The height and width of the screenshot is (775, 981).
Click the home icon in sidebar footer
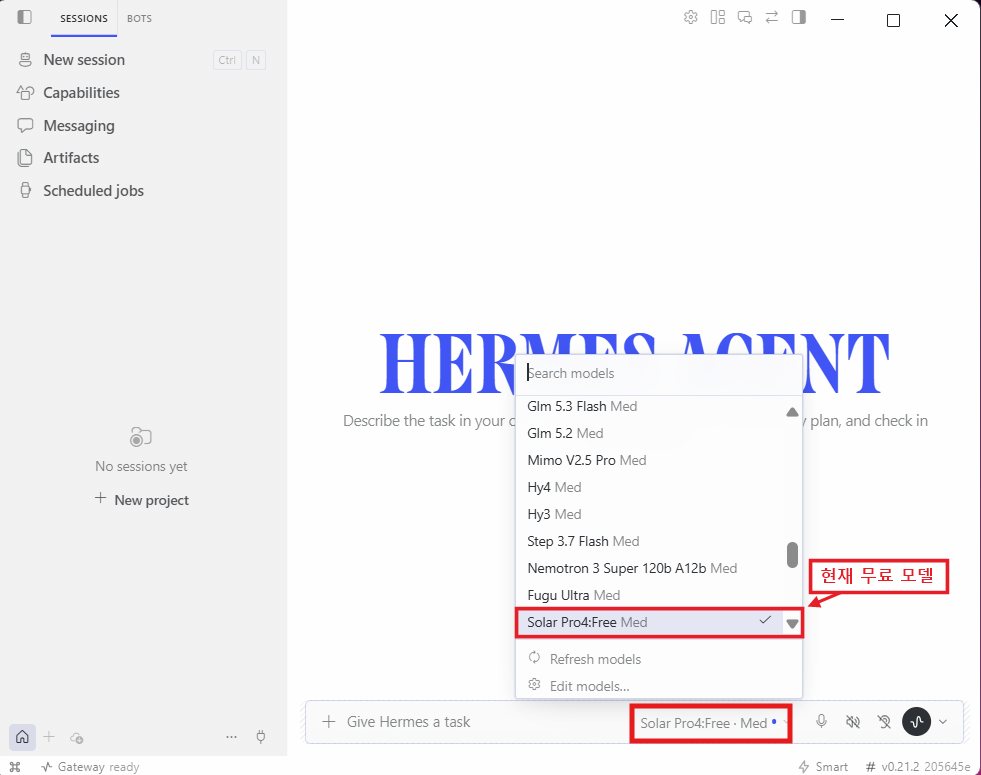point(22,737)
